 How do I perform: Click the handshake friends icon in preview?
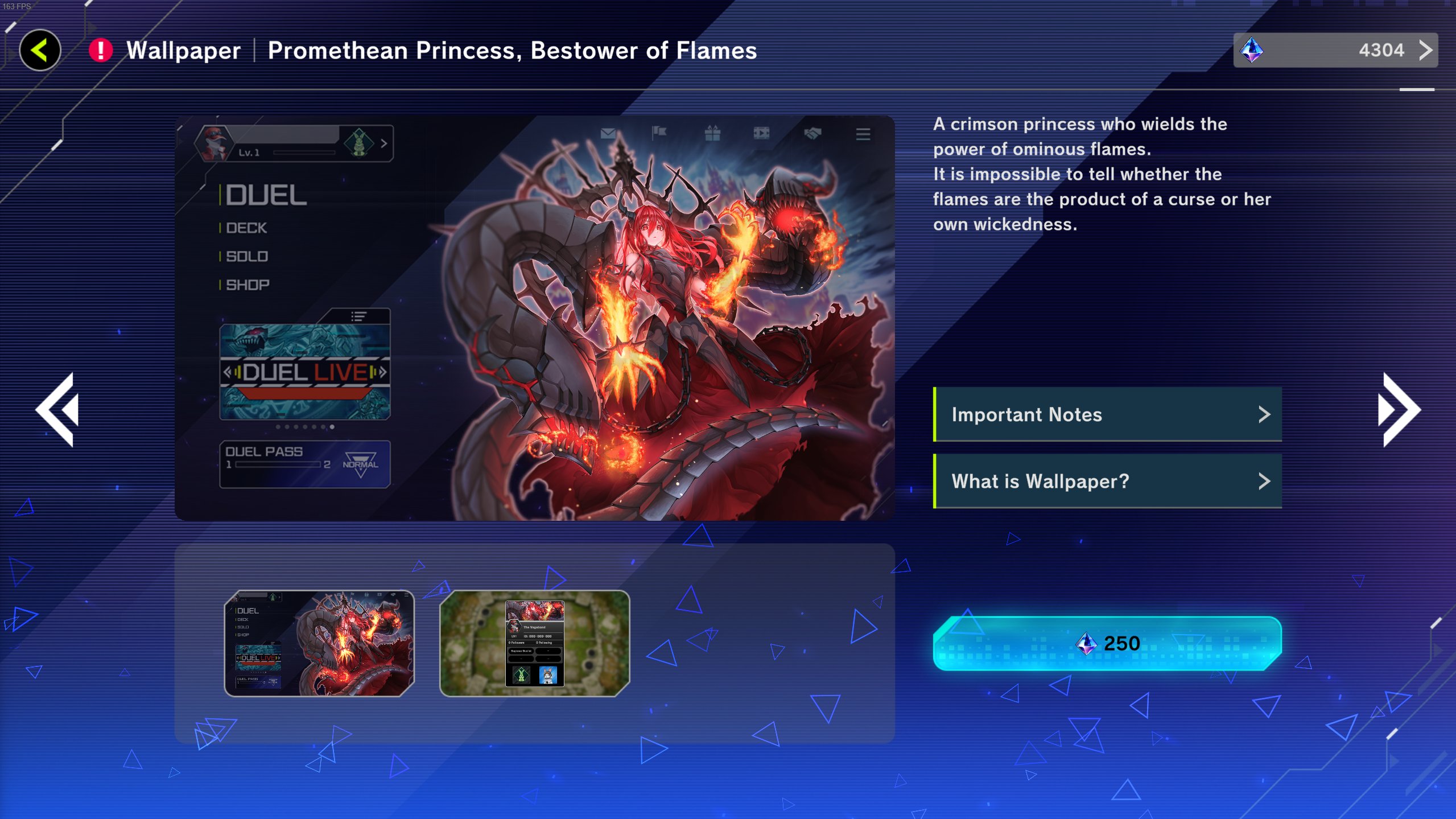point(812,133)
